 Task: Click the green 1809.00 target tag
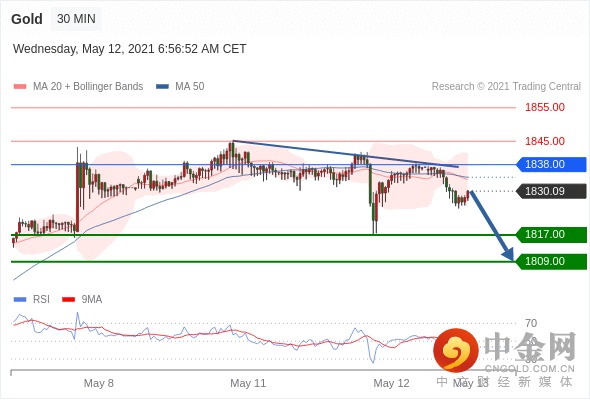[x=551, y=261]
